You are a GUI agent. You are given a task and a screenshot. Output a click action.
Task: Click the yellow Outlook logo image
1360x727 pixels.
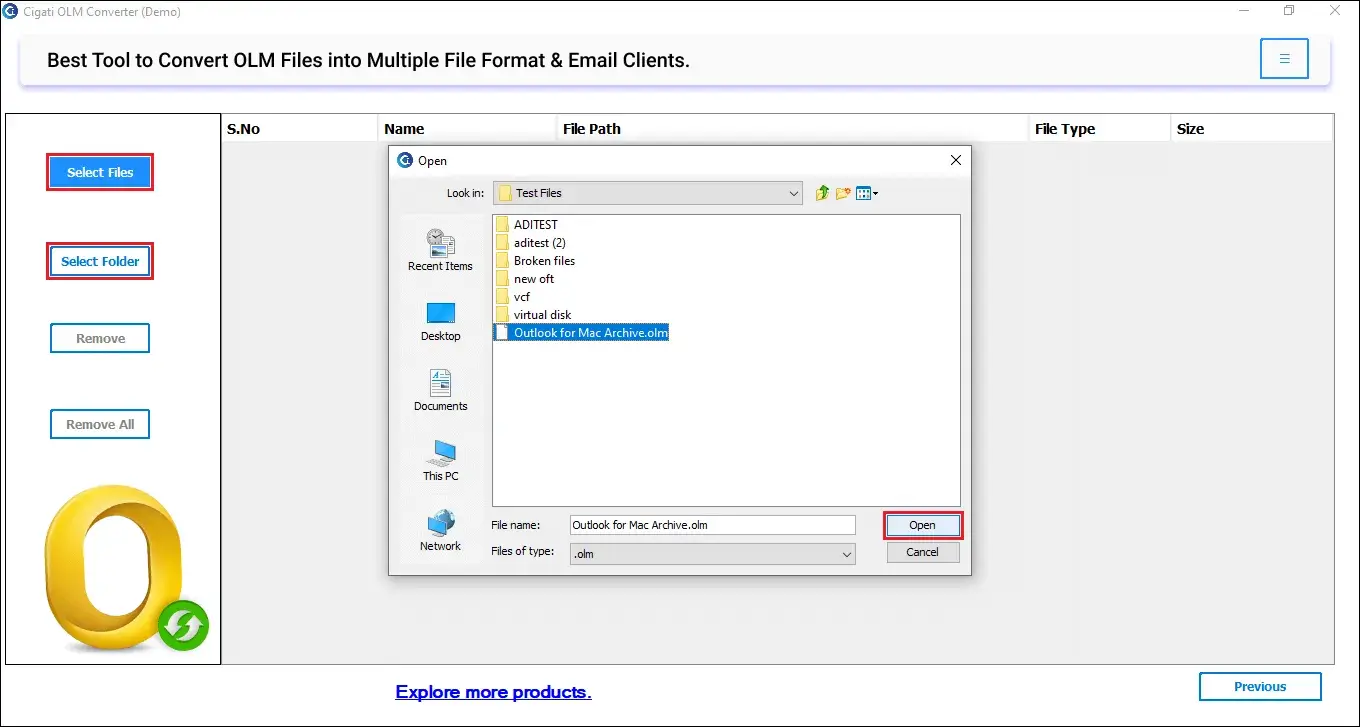pos(125,569)
